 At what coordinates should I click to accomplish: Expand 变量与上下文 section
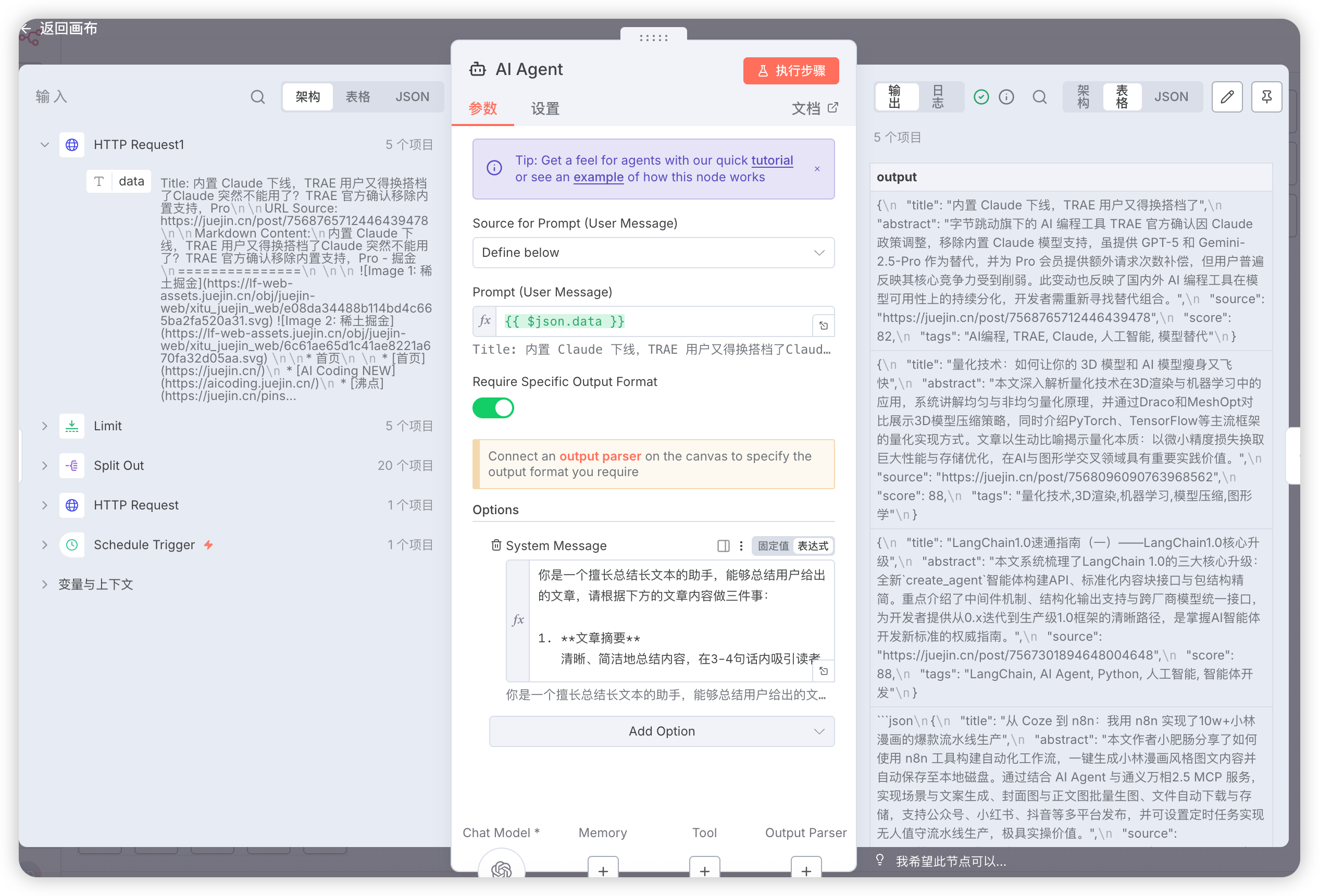(x=45, y=585)
